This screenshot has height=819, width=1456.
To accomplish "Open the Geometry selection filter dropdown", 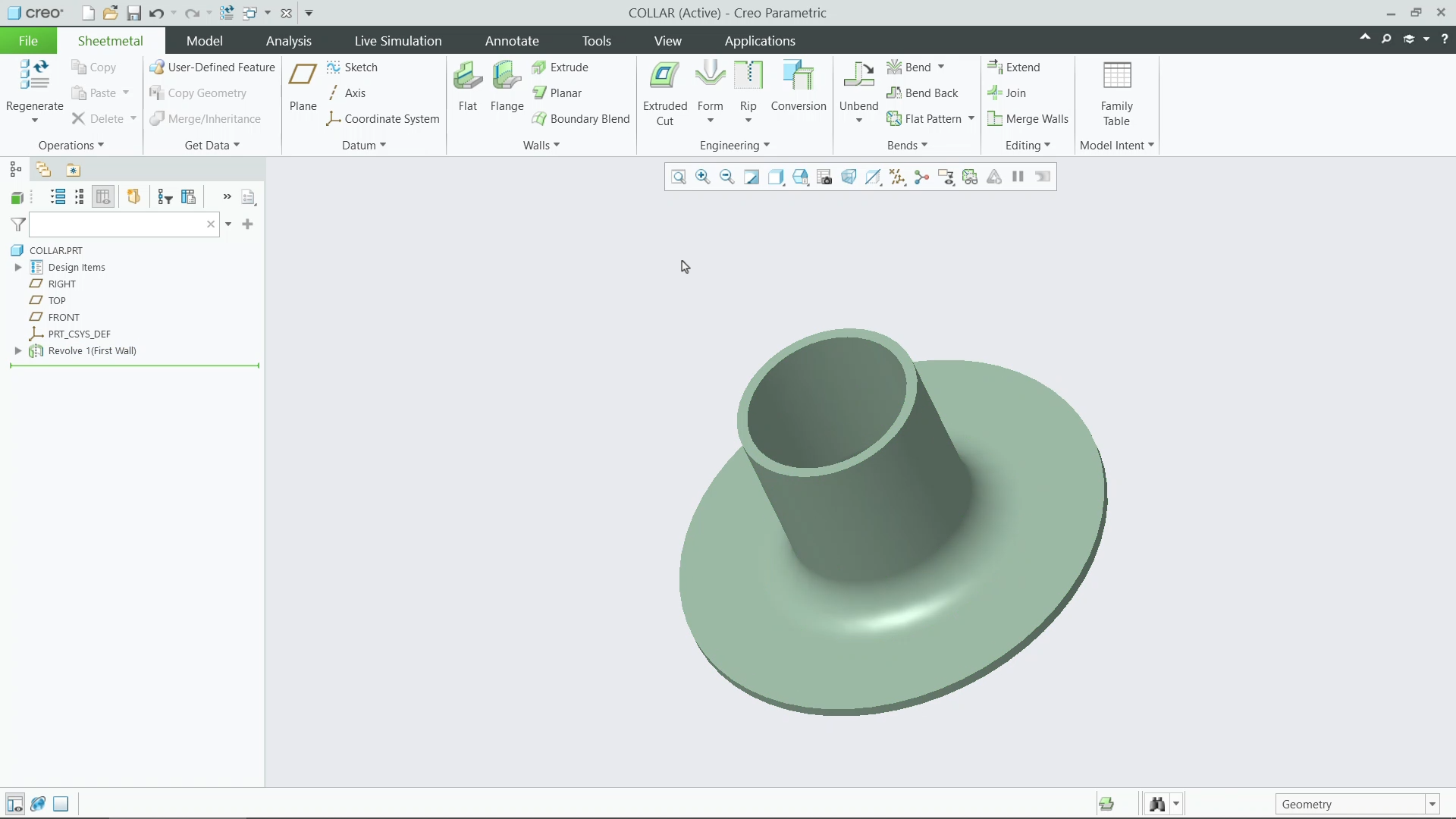I will (1432, 804).
